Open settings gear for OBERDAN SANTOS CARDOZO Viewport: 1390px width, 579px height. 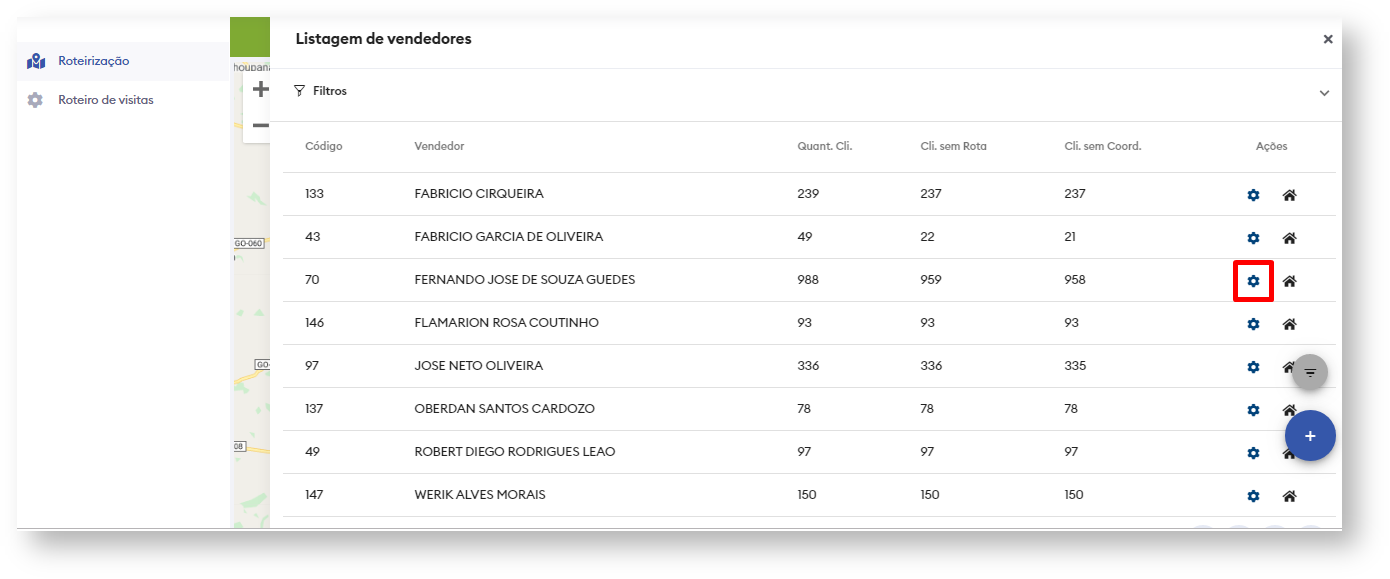click(1253, 410)
